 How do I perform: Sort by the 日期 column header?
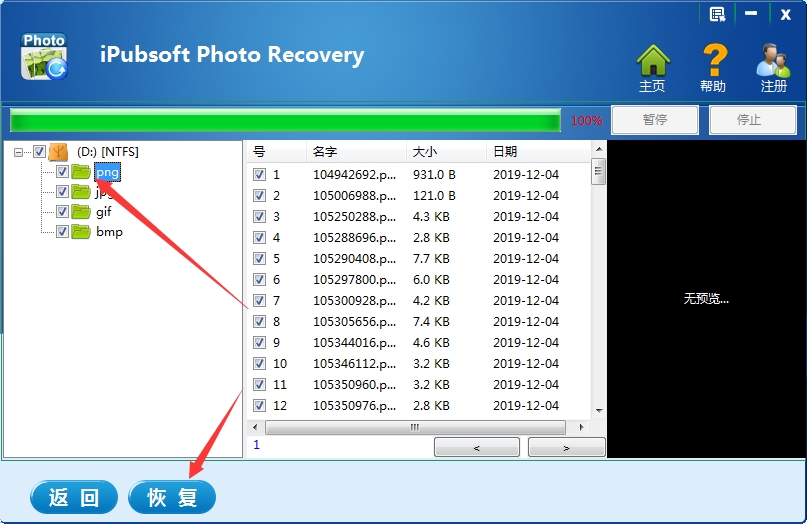pyautogui.click(x=538, y=152)
